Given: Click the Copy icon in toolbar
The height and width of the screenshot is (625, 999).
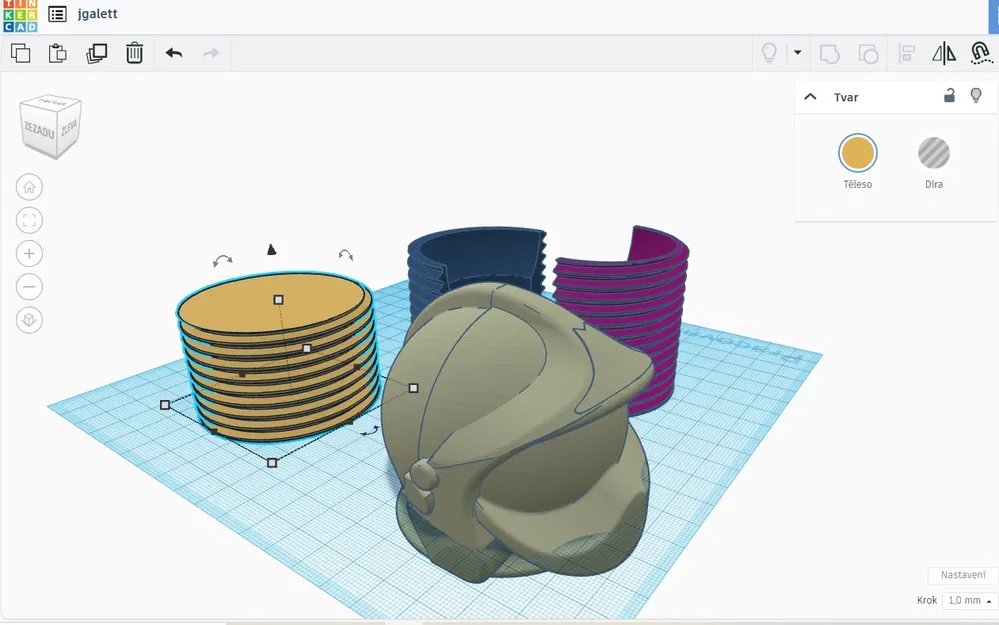Looking at the screenshot, I should pyautogui.click(x=20, y=53).
